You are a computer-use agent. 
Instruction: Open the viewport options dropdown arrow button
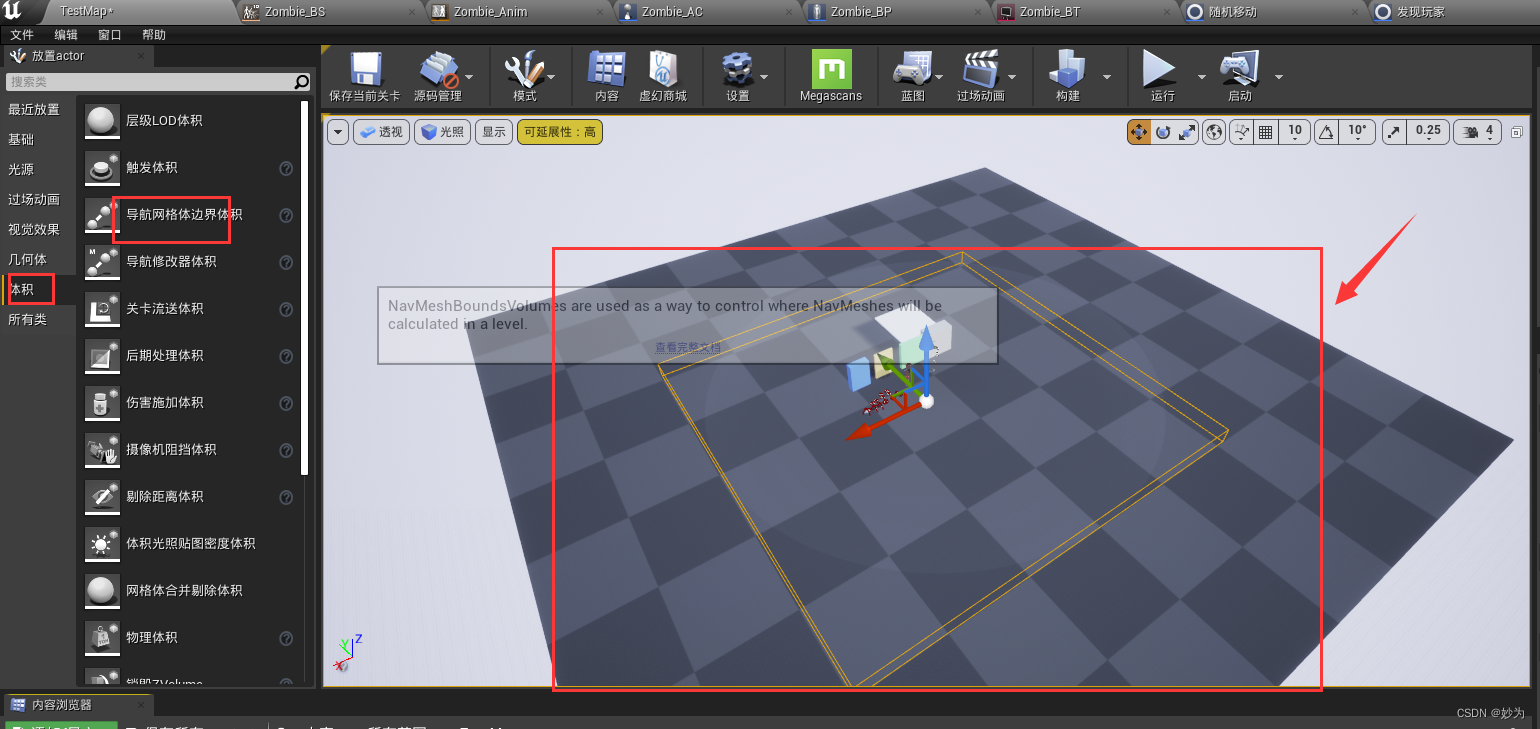tap(338, 132)
